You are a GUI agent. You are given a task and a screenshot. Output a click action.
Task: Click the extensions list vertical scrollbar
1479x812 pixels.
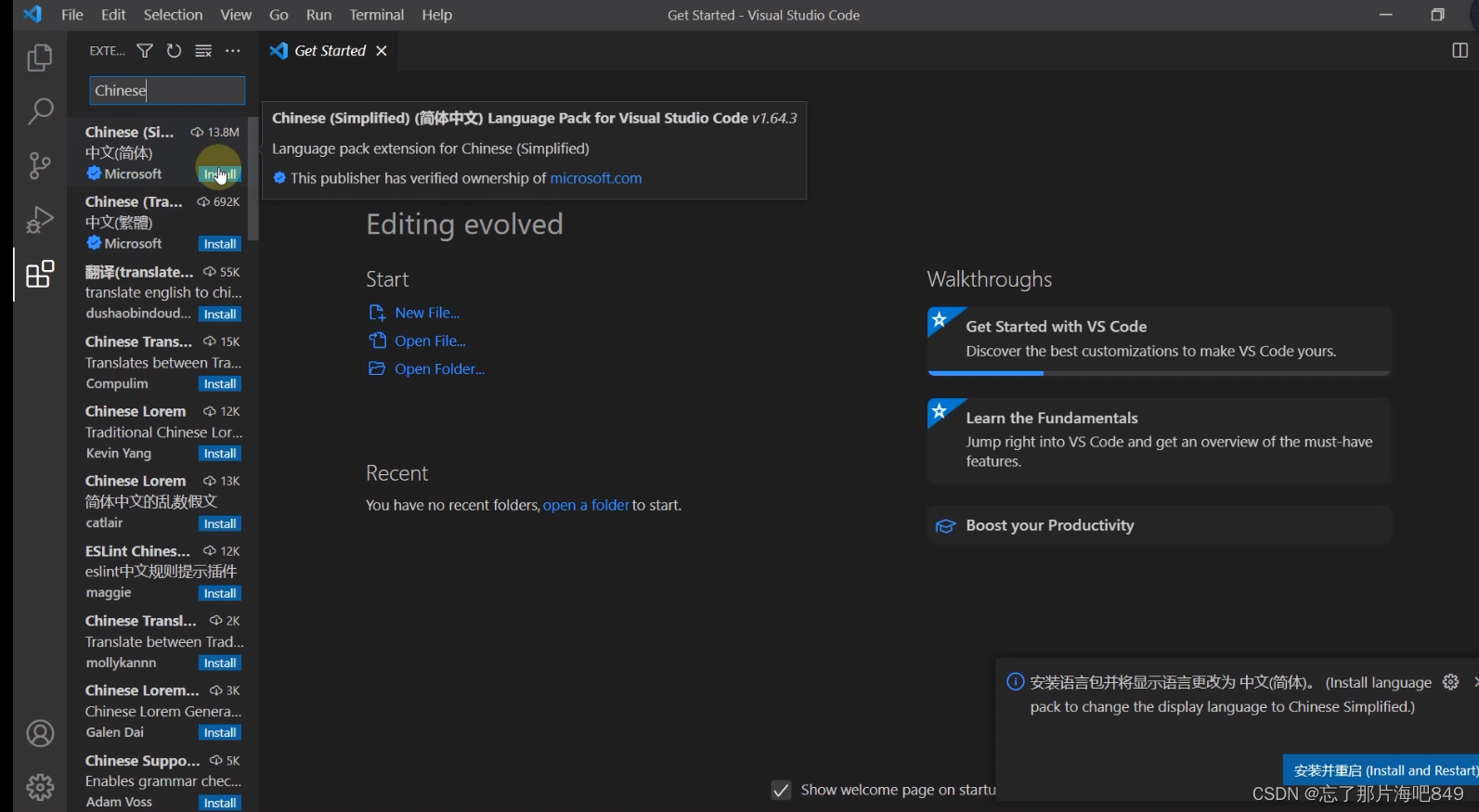point(253,179)
